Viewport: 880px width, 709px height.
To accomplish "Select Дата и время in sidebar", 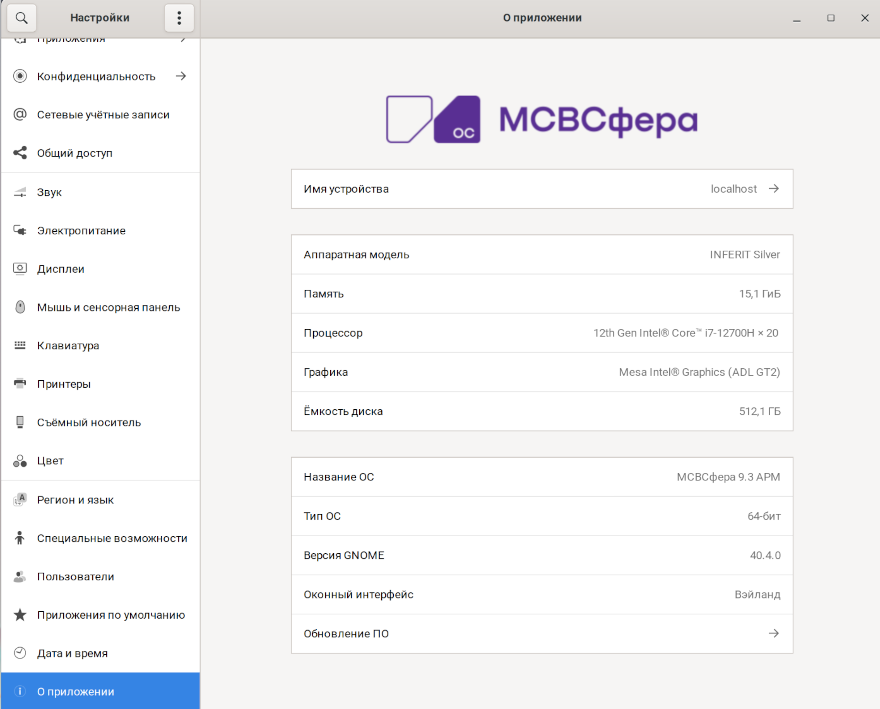I will point(100,653).
